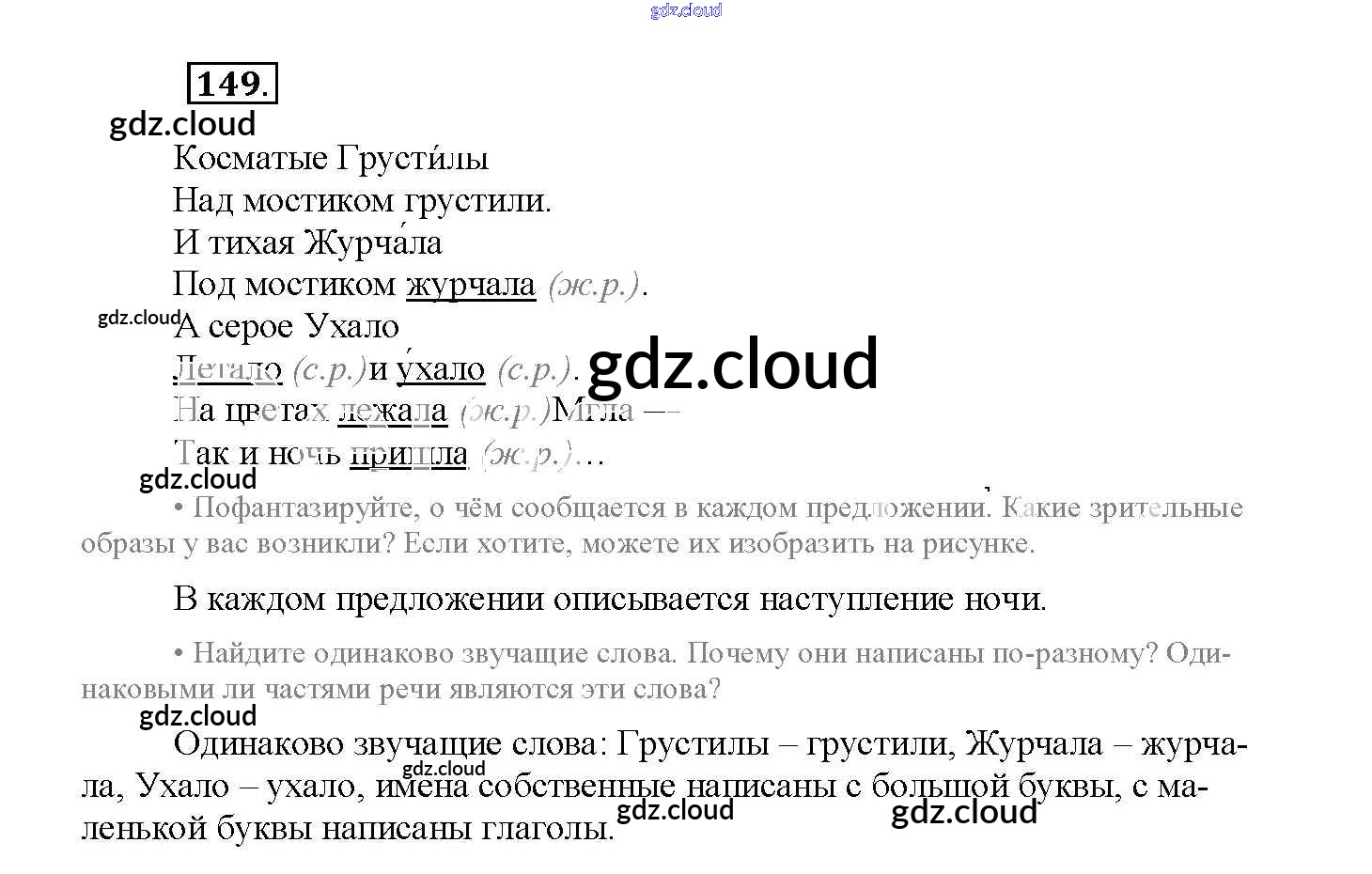Select the underlined word "ухало"

click(x=440, y=369)
